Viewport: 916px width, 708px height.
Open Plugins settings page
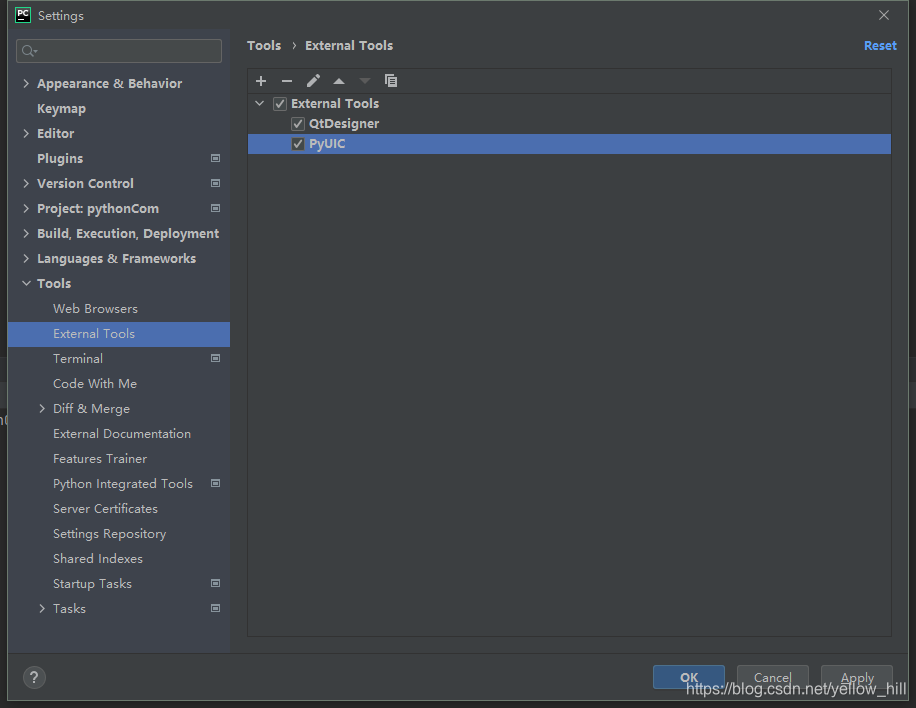[60, 158]
